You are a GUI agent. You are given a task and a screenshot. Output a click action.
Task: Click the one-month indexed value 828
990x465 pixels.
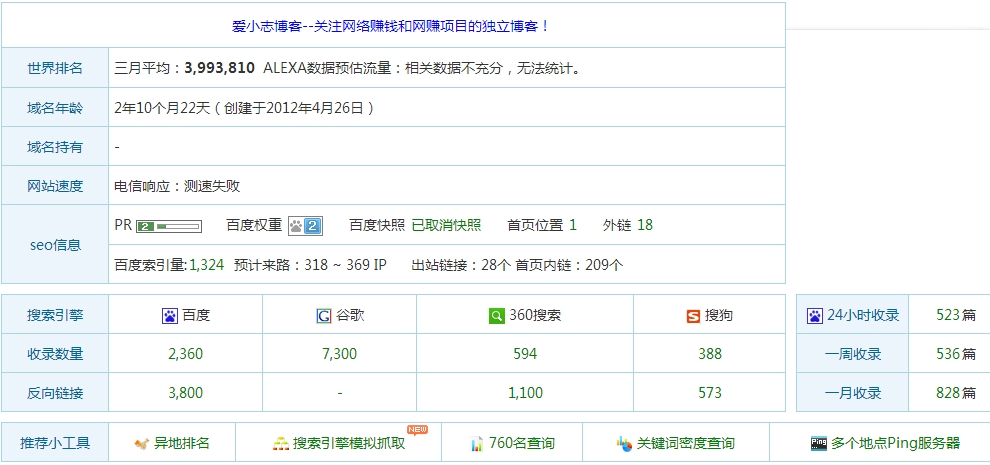point(948,394)
